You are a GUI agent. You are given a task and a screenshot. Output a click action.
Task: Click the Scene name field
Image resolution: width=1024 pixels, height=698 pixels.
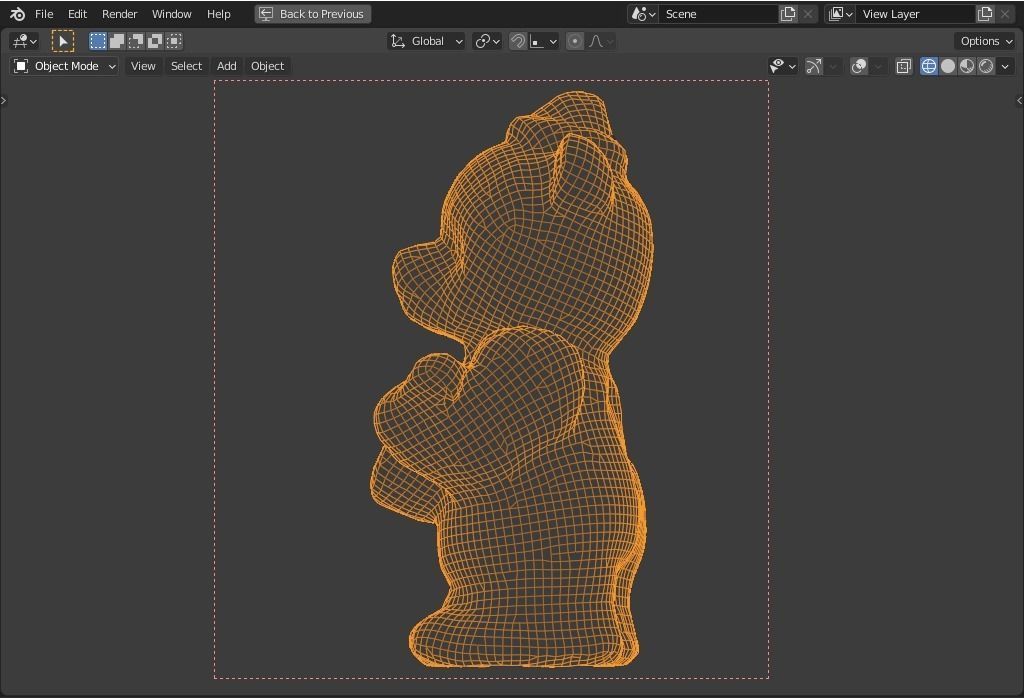(x=718, y=14)
